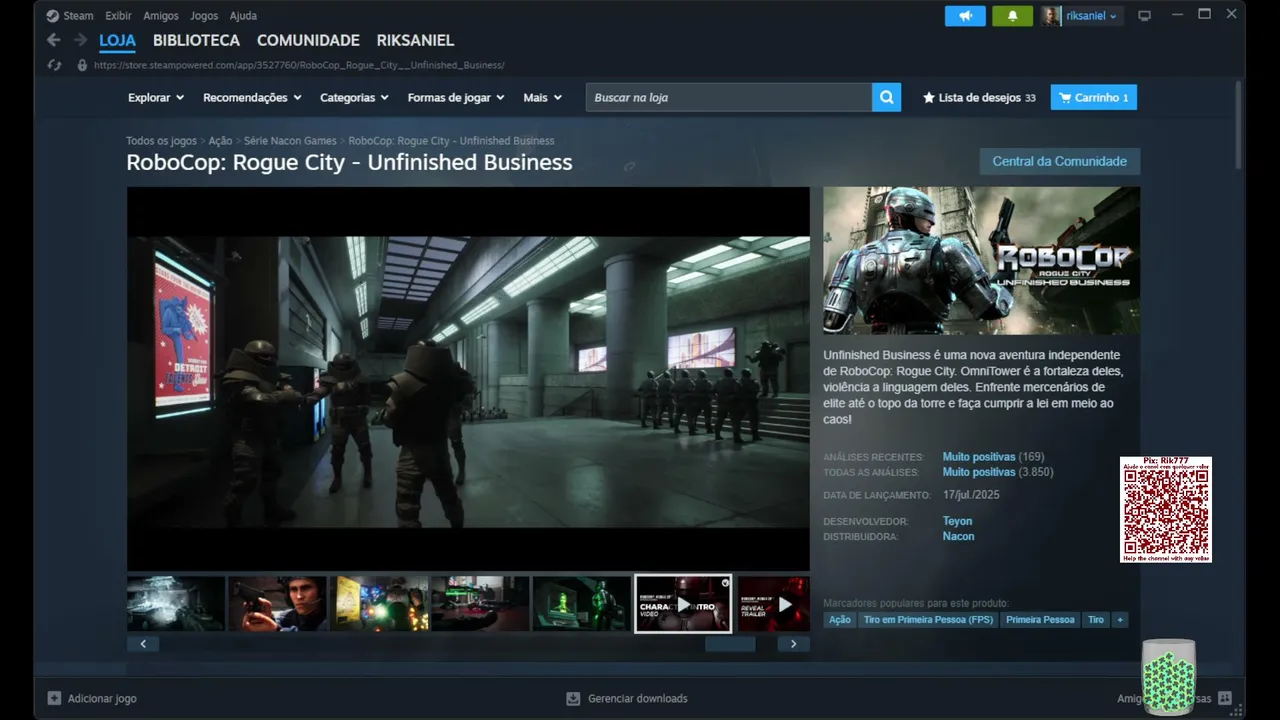
Task: Click the Steam logo in the title bar
Action: 53,16
